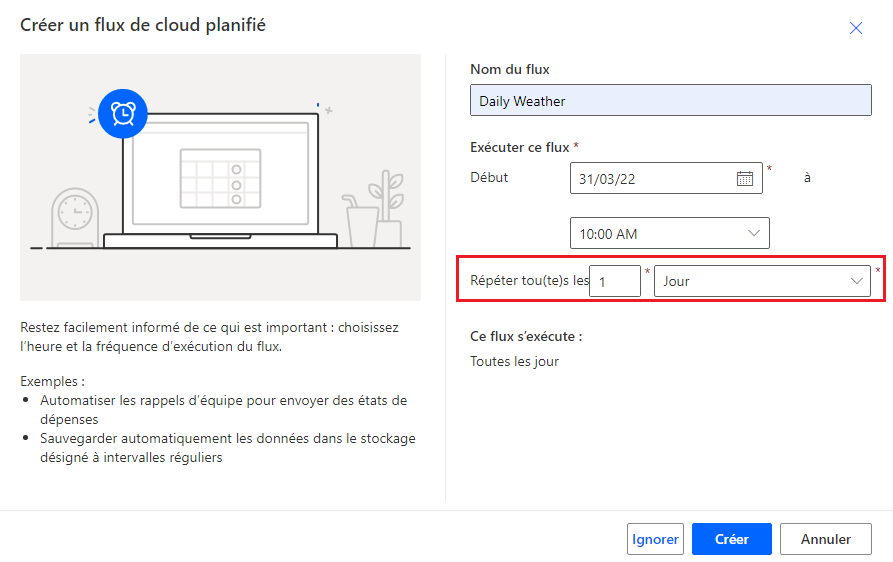
Task: Click the alarm clock illustration icon
Action: [123, 114]
